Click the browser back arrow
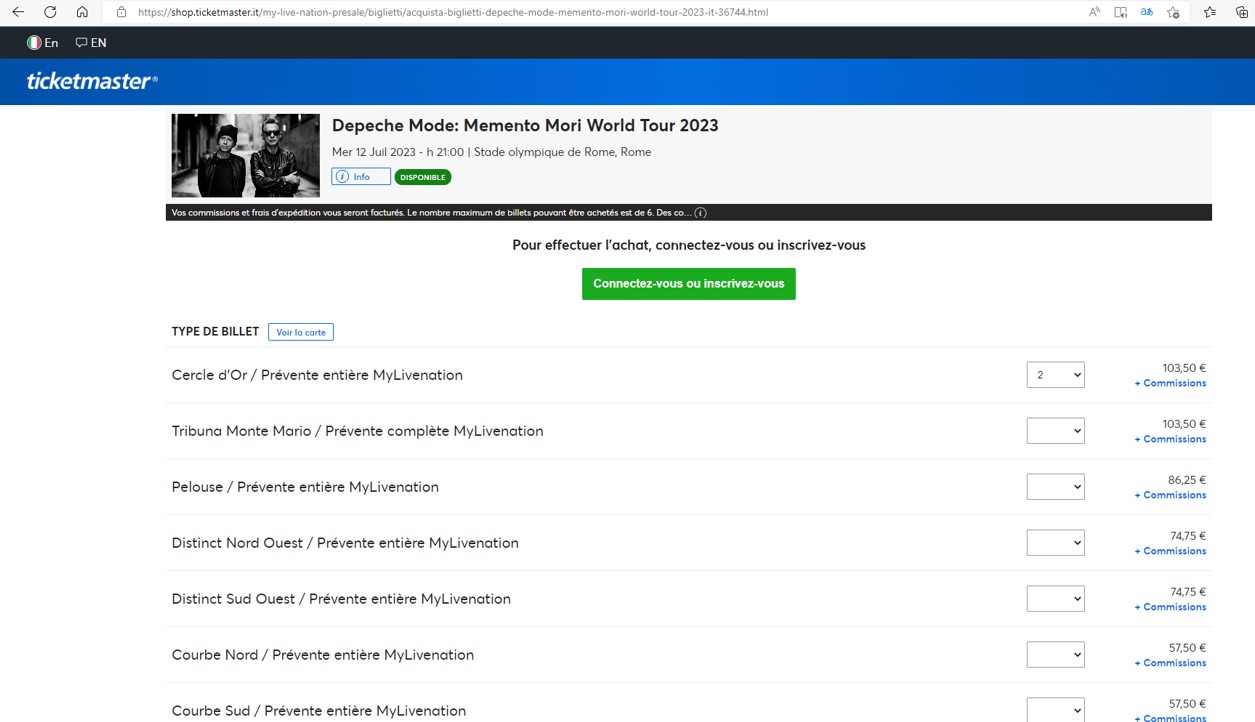 [x=18, y=12]
